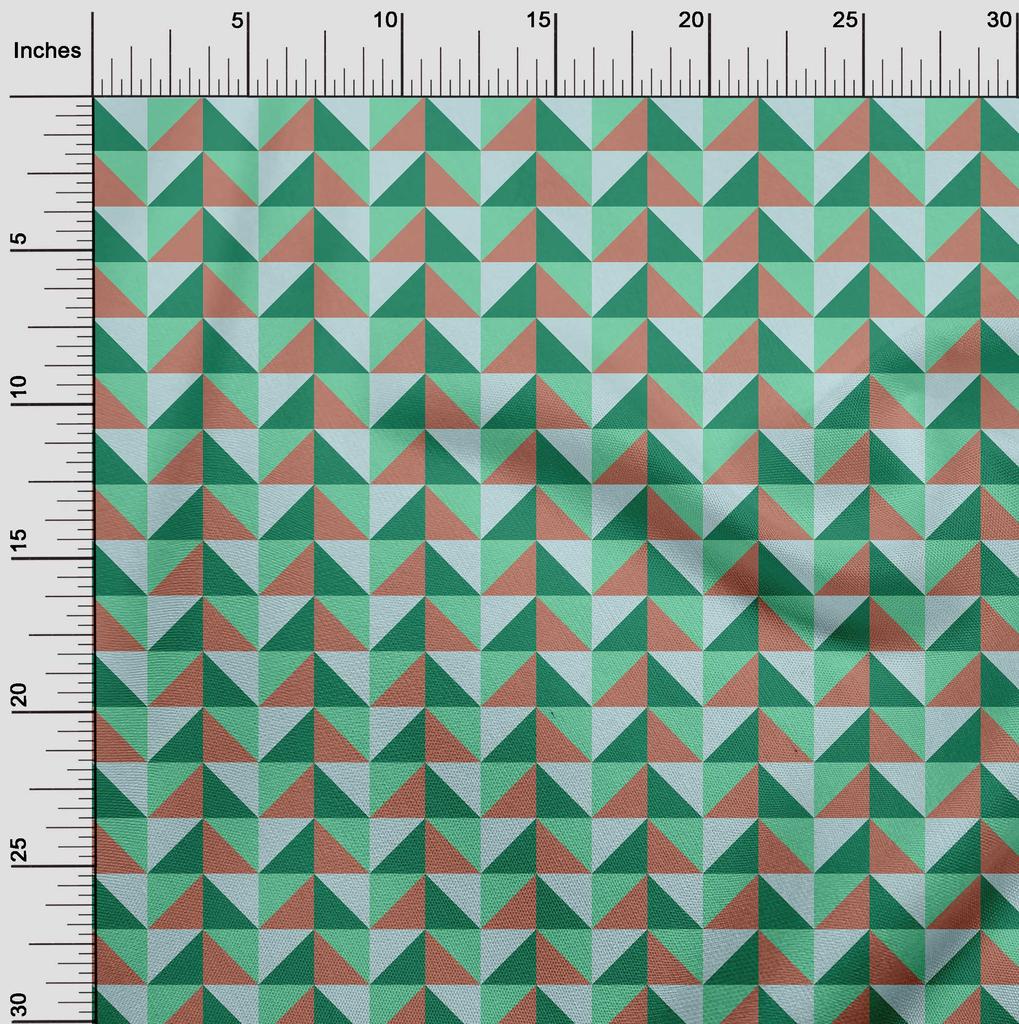This screenshot has height=1024, width=1019.
Task: Click the 10 mark on the horizontal ruler
Action: pos(386,21)
